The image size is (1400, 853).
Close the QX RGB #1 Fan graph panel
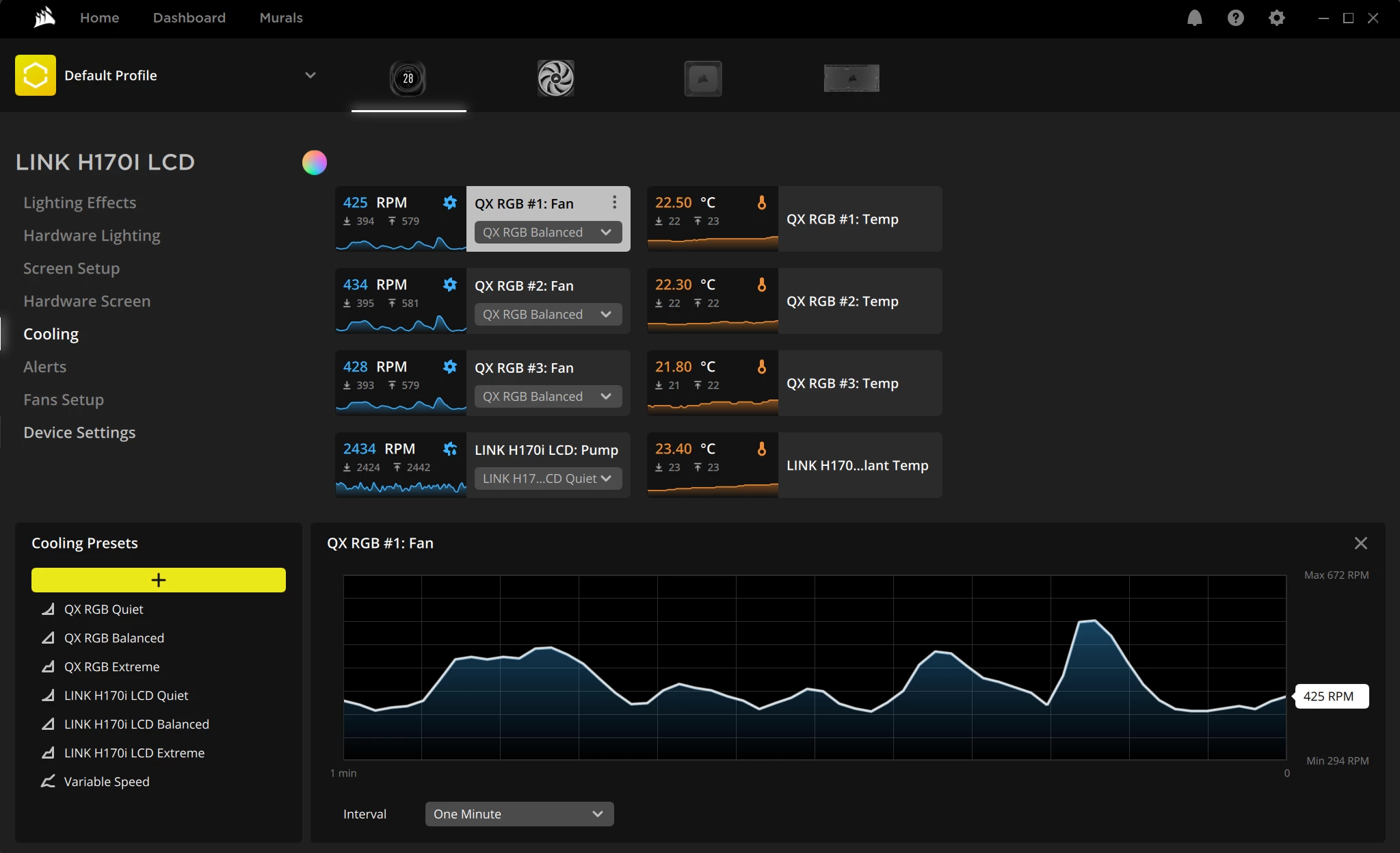click(1360, 543)
